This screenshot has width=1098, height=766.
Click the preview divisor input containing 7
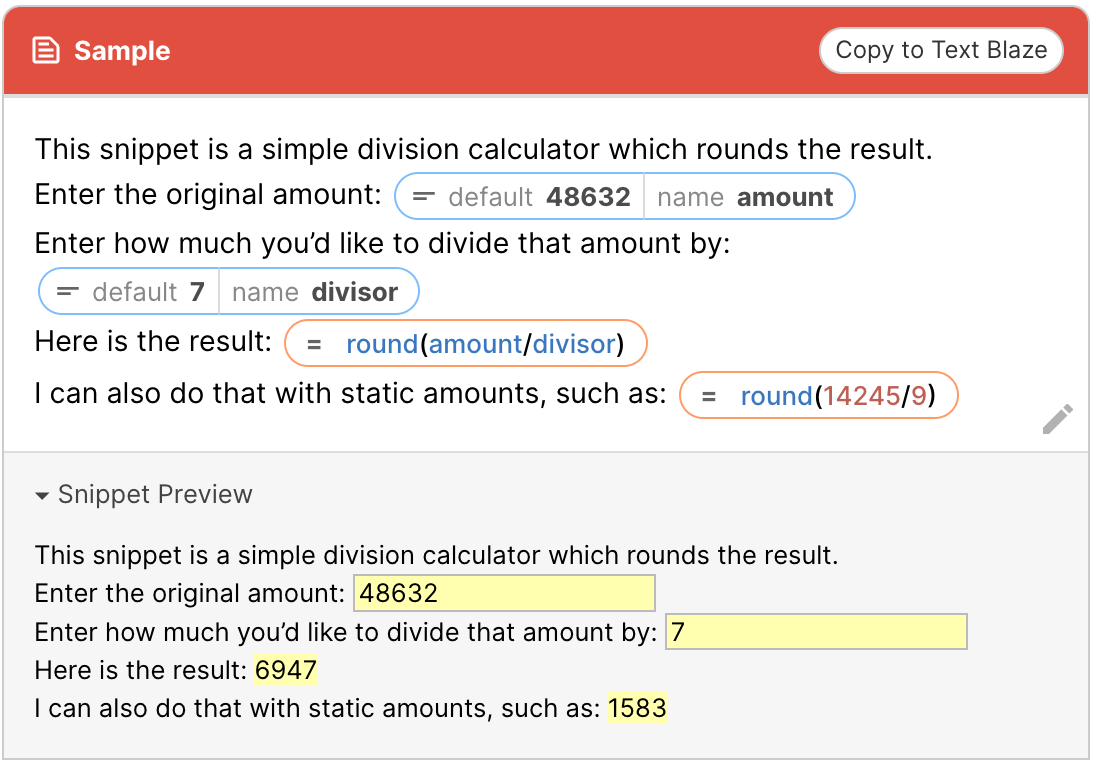816,632
